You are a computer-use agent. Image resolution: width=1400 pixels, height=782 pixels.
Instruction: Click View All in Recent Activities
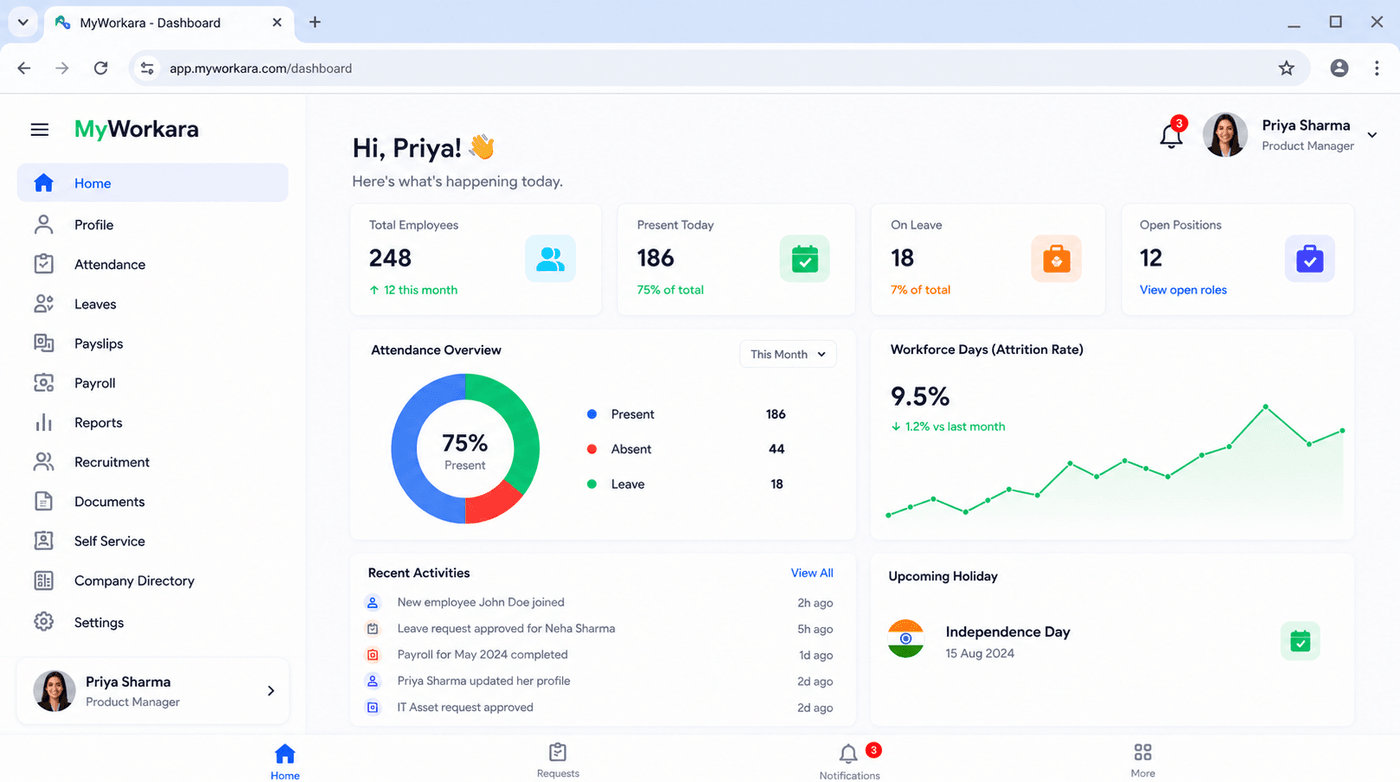coord(812,573)
